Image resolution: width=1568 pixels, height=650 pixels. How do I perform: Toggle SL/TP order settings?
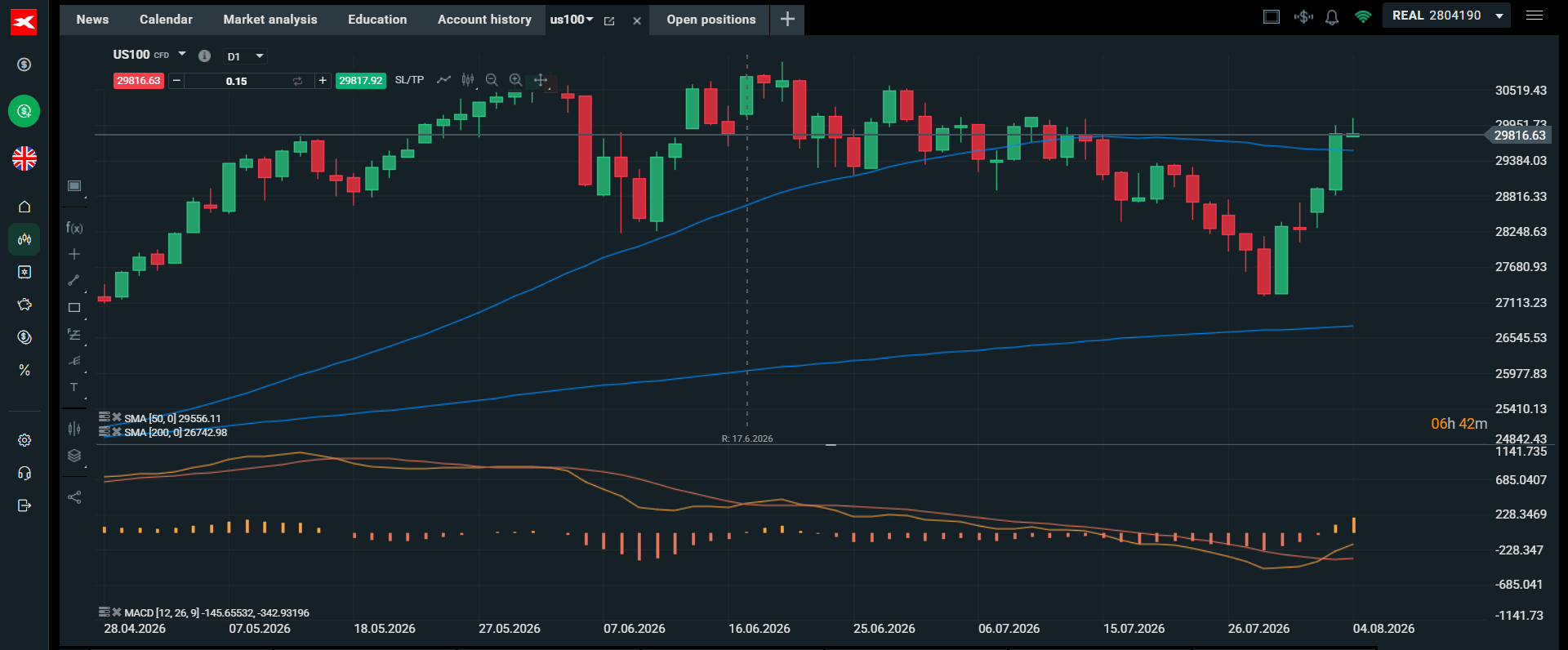409,80
